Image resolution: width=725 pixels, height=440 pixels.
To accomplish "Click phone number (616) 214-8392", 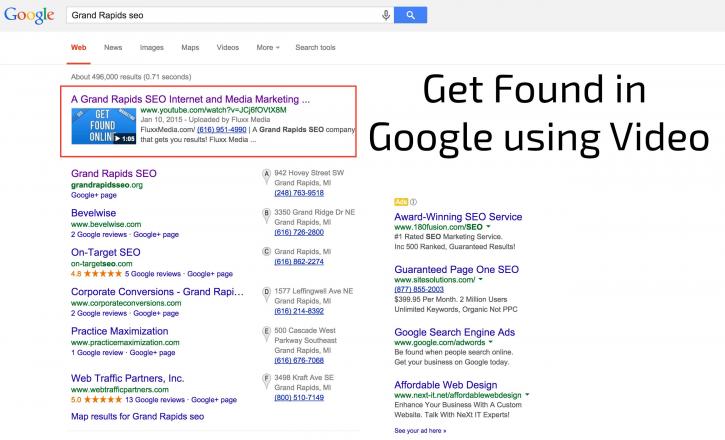I will tap(299, 311).
